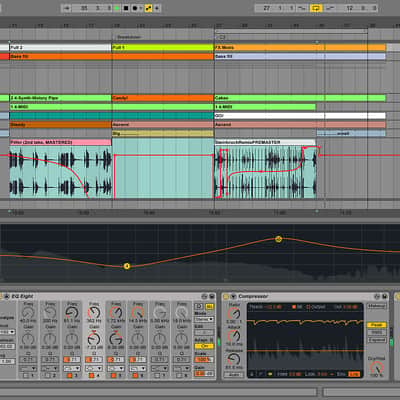
Task: Click the punch-in switch left of loop
Action: pos(302,8)
